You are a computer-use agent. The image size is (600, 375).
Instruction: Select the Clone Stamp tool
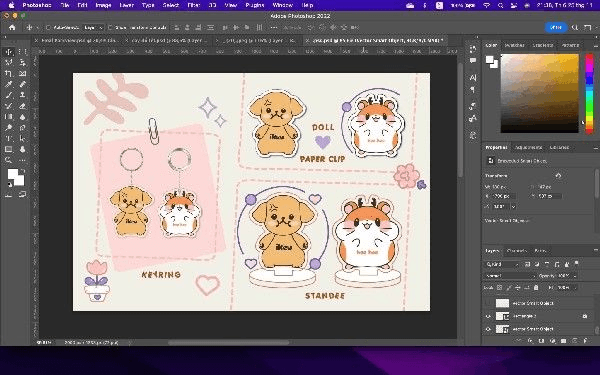(23, 95)
